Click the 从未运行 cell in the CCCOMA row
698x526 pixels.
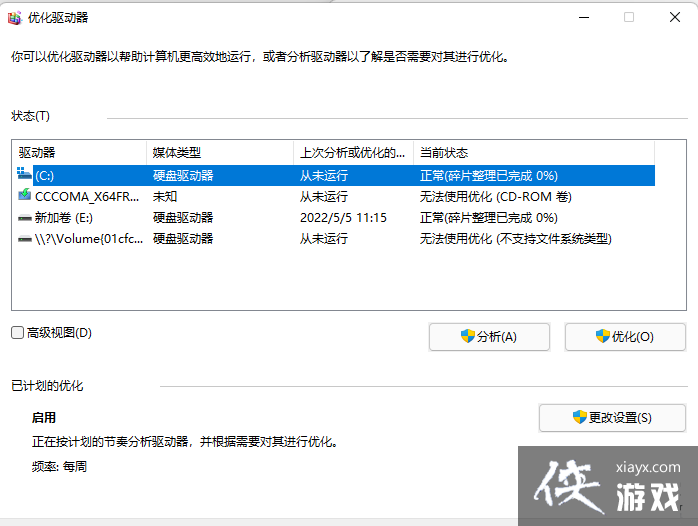click(x=324, y=197)
